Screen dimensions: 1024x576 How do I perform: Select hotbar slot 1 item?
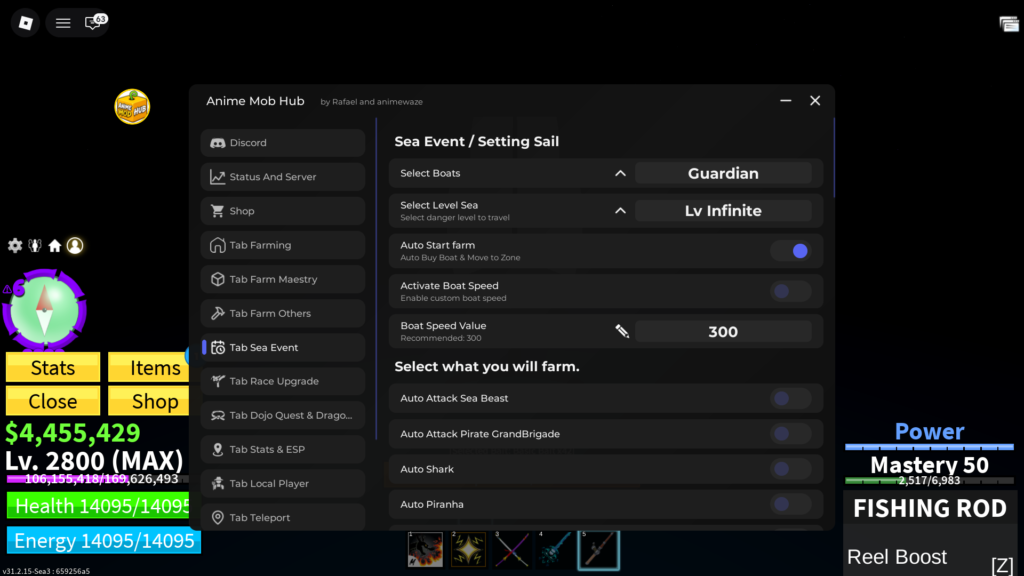(x=425, y=549)
